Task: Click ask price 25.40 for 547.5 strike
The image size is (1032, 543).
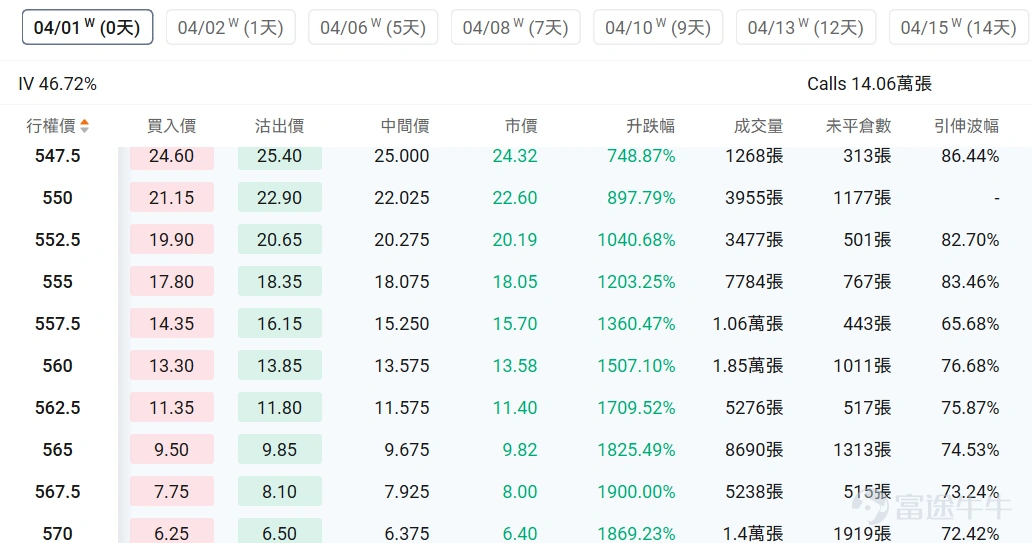Action: tap(280, 157)
